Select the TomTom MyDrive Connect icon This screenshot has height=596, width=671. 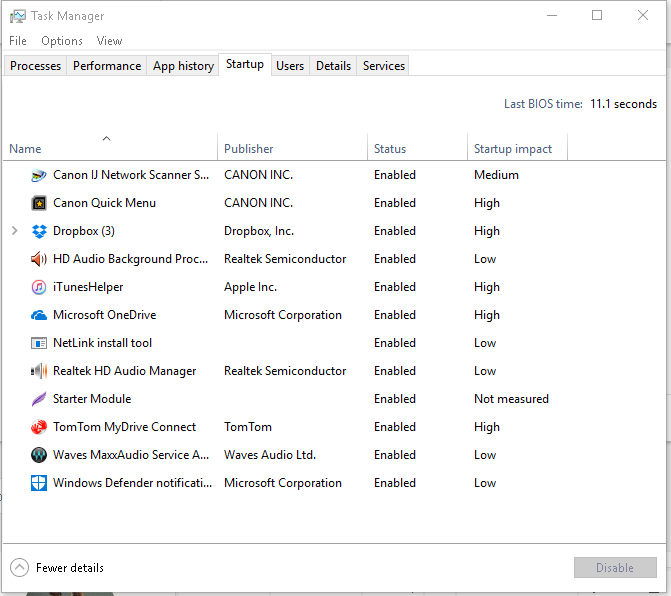39,427
